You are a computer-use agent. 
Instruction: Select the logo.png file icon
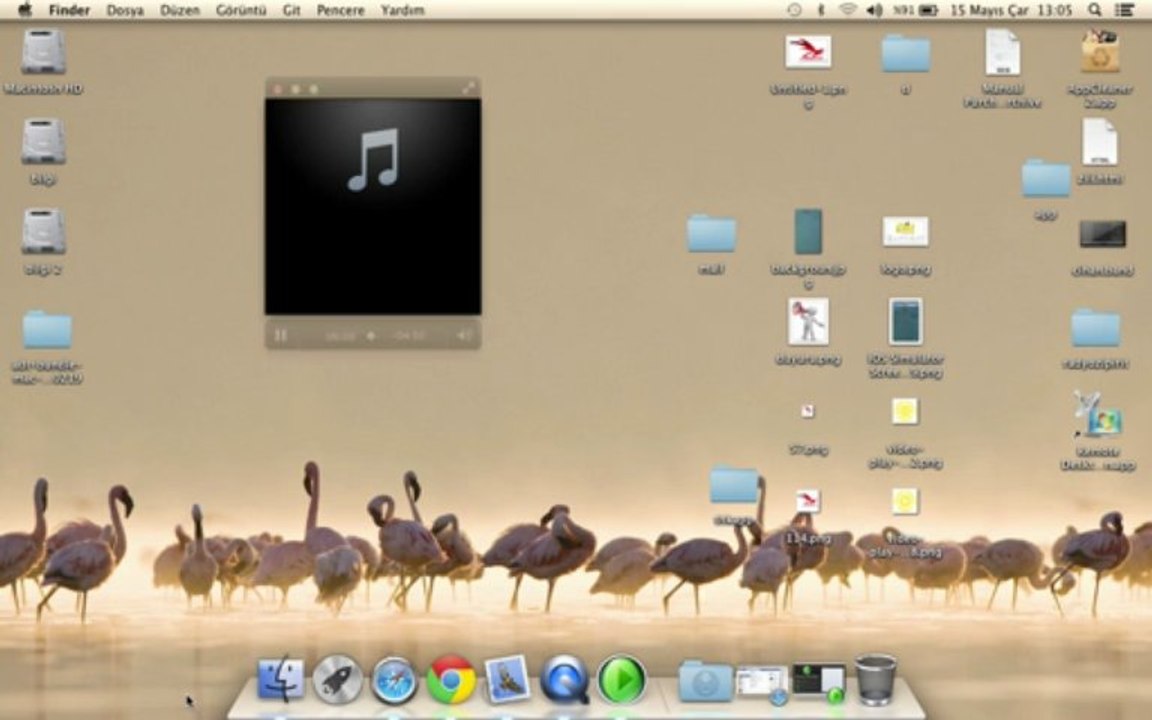pos(905,231)
